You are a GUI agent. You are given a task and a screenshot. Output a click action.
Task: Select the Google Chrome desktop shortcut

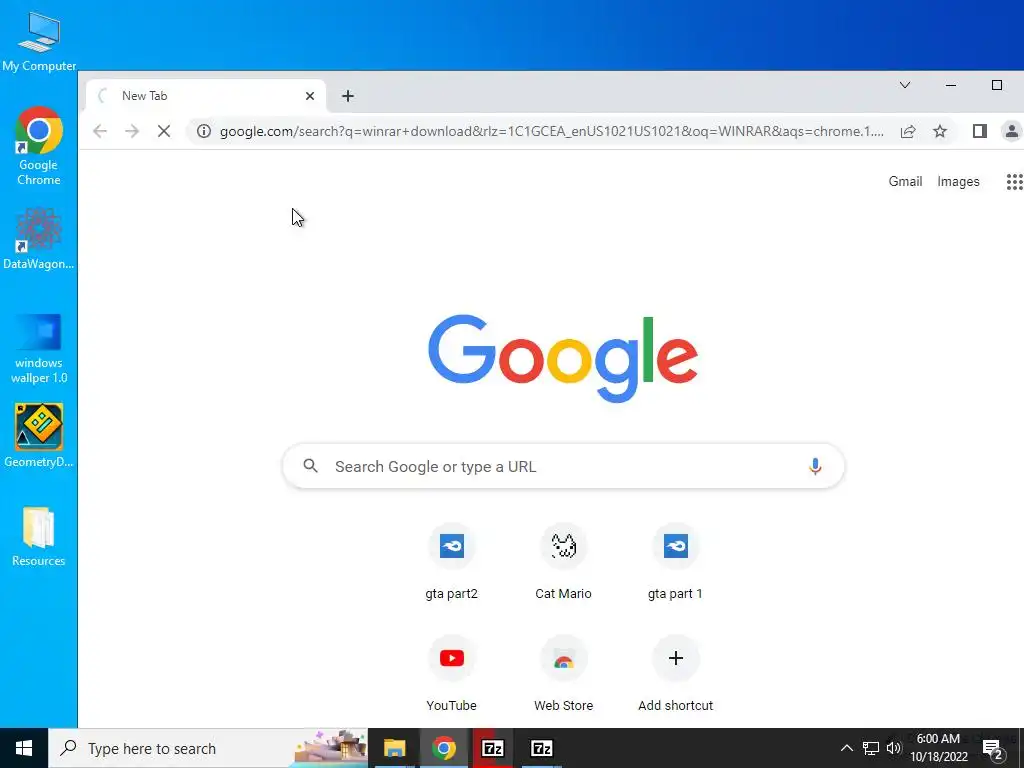39,146
